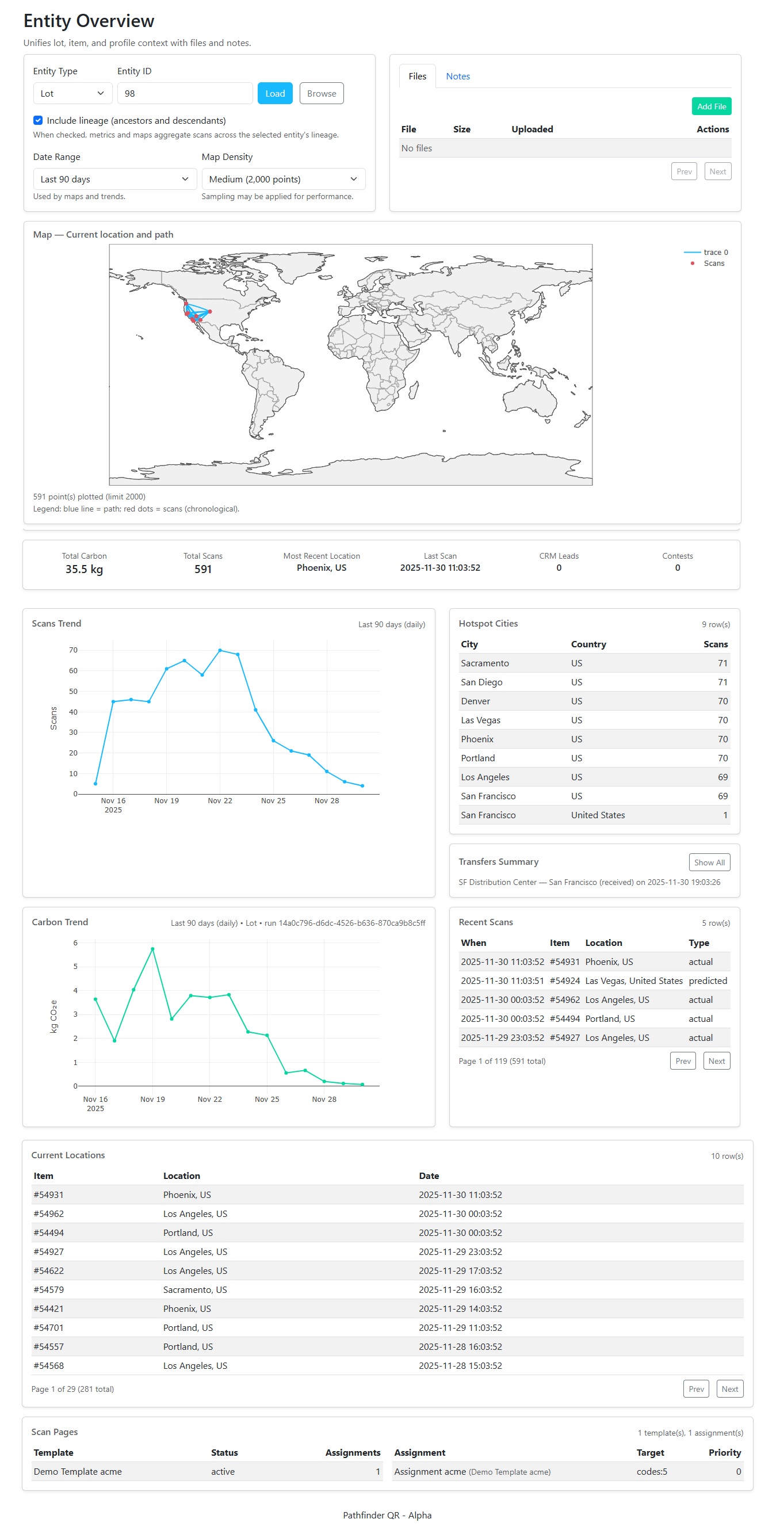Image resolution: width=784 pixels, height=1538 pixels.
Task: Click Prev in Recent Scans pagination
Action: 683,1061
